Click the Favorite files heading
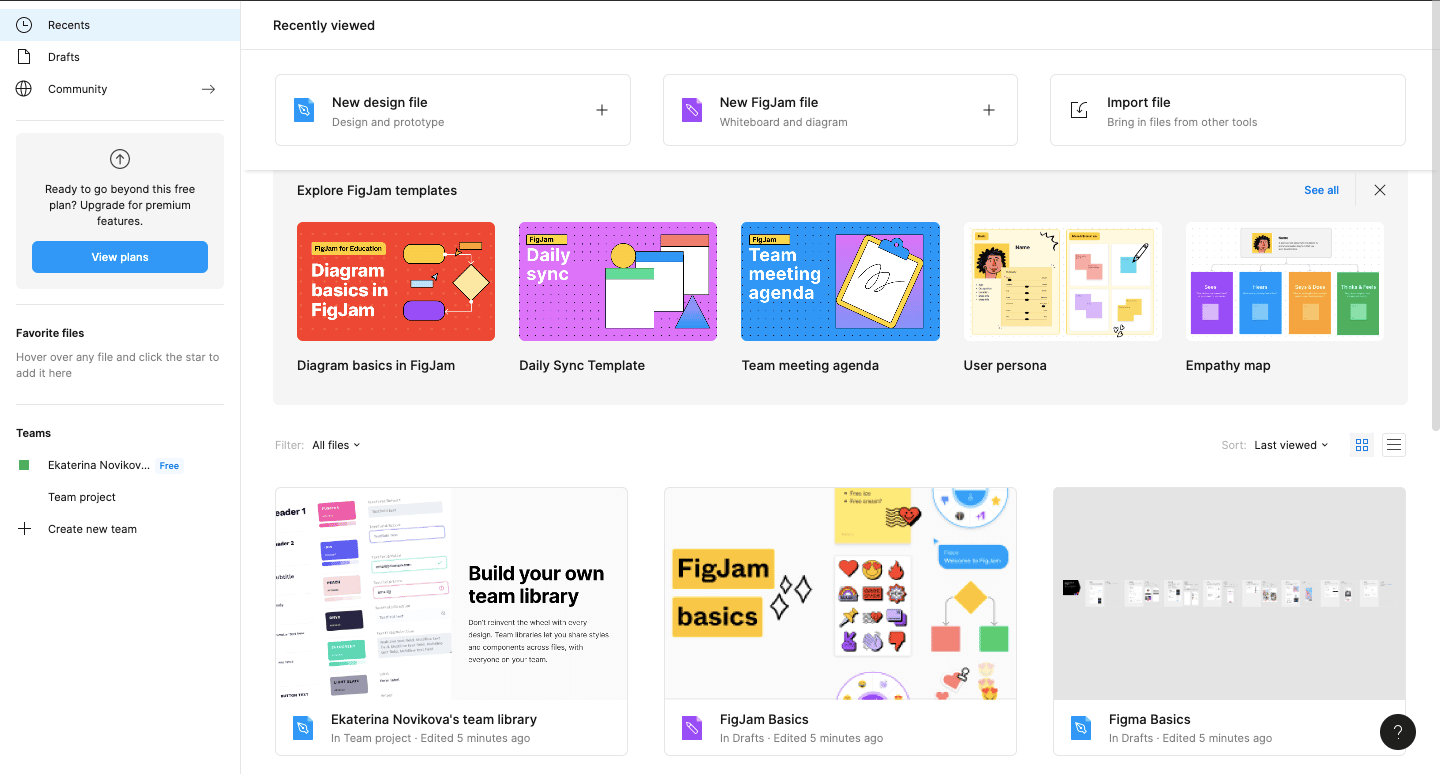1440x774 pixels. coord(50,333)
